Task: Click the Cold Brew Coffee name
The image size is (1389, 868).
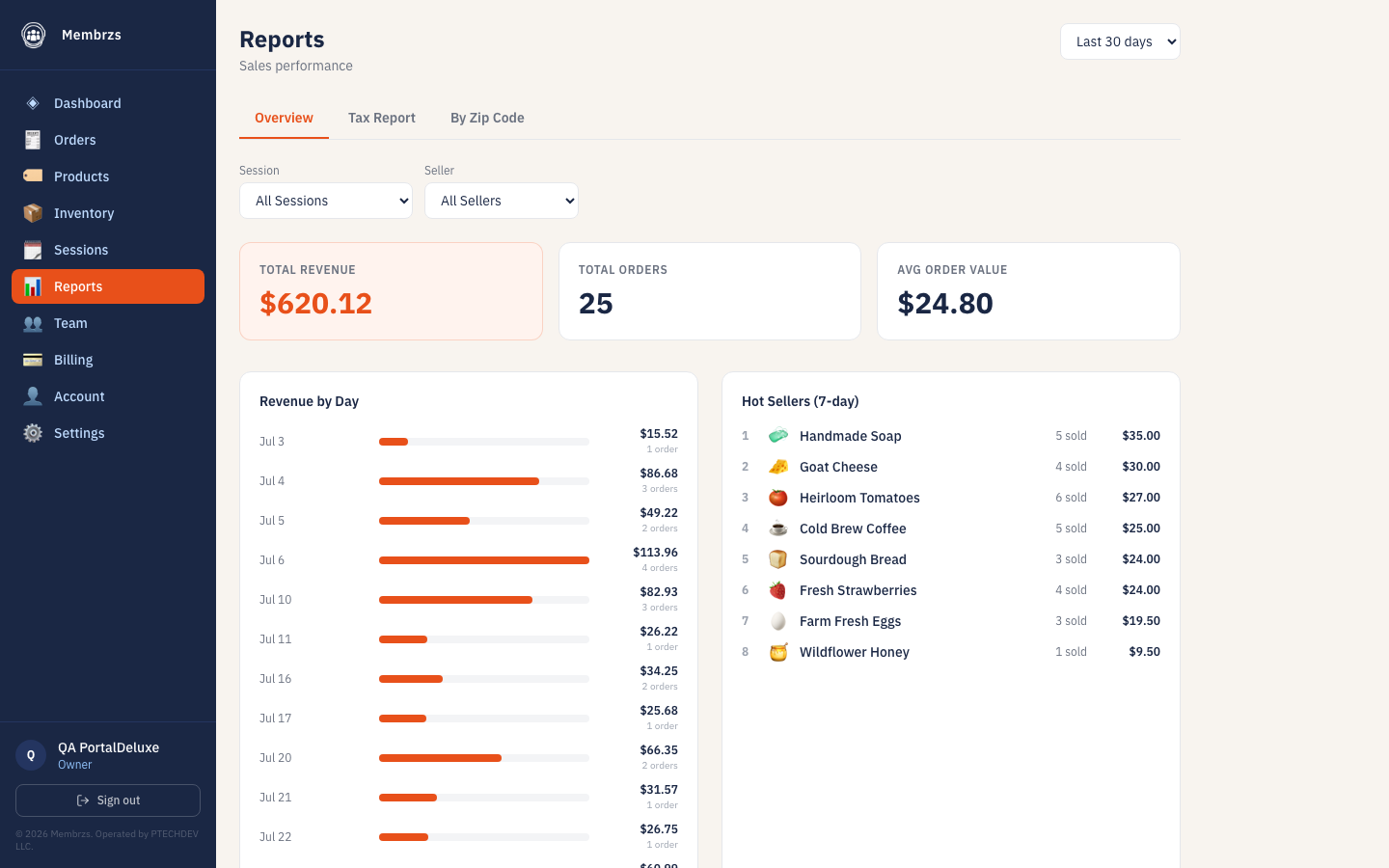Action: 853,529
